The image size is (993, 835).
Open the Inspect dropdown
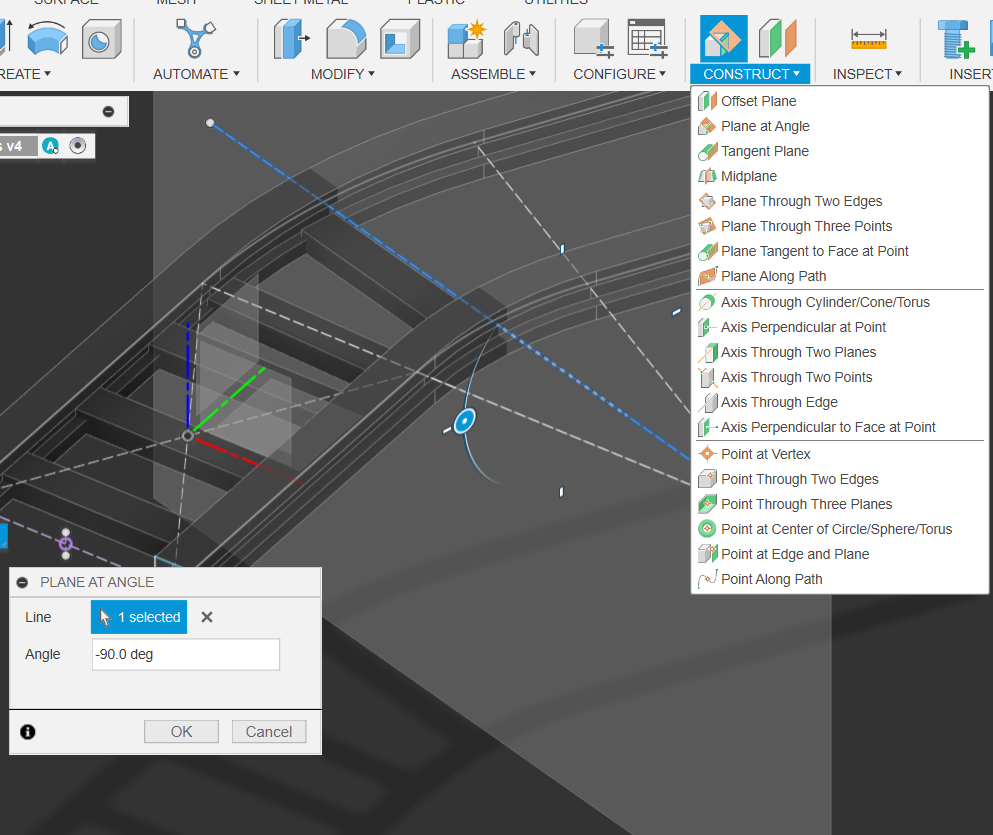pyautogui.click(x=867, y=74)
